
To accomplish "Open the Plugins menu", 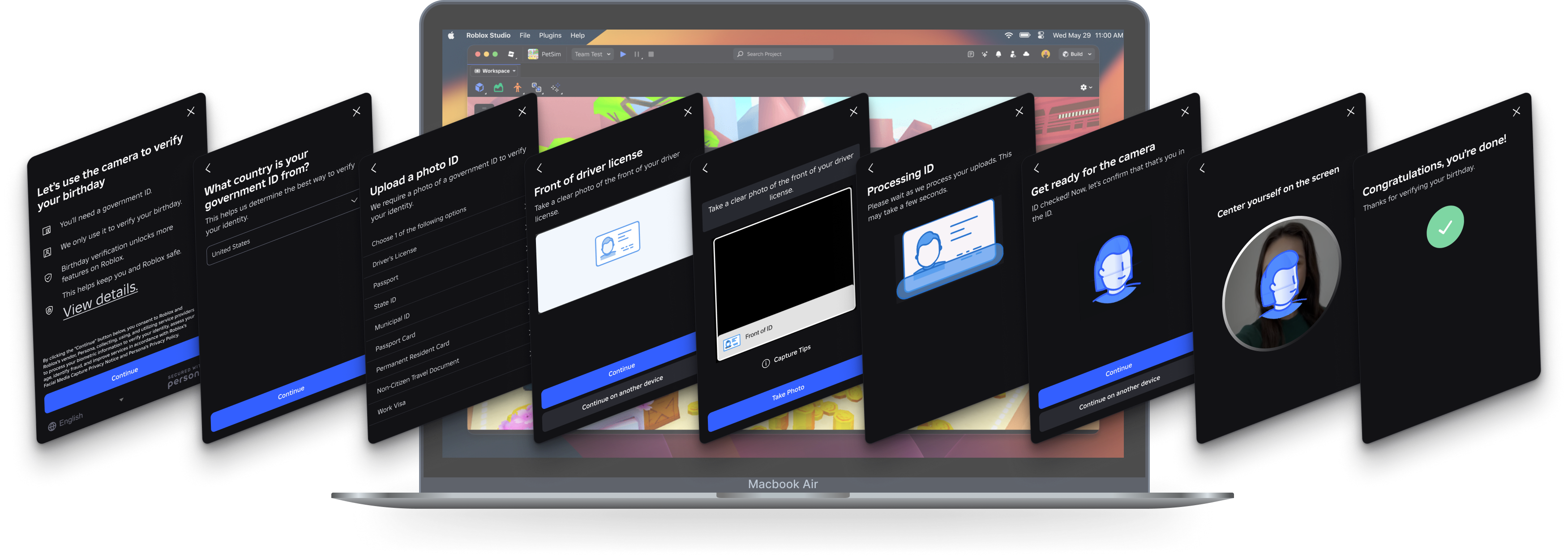I will 550,35.
